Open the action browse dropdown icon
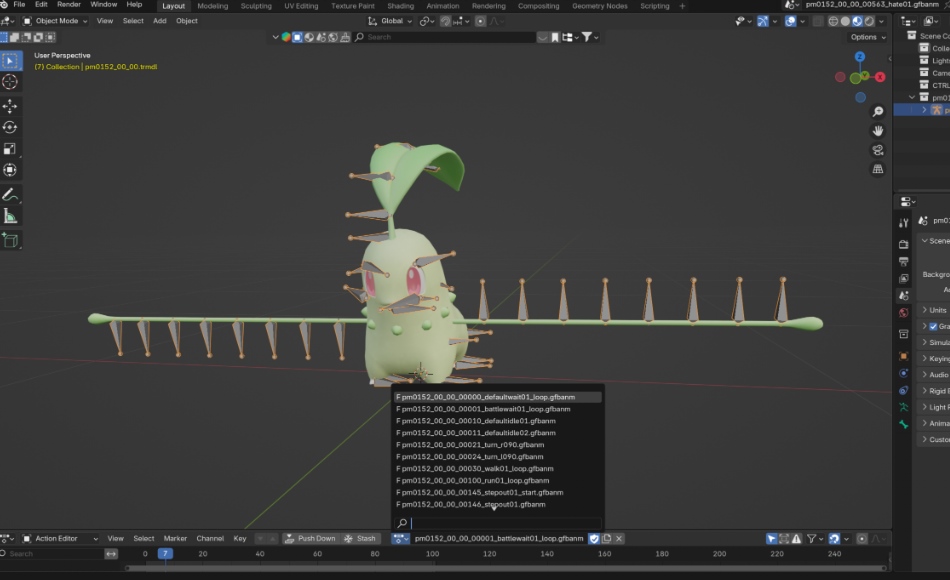The image size is (950, 580). coord(400,539)
